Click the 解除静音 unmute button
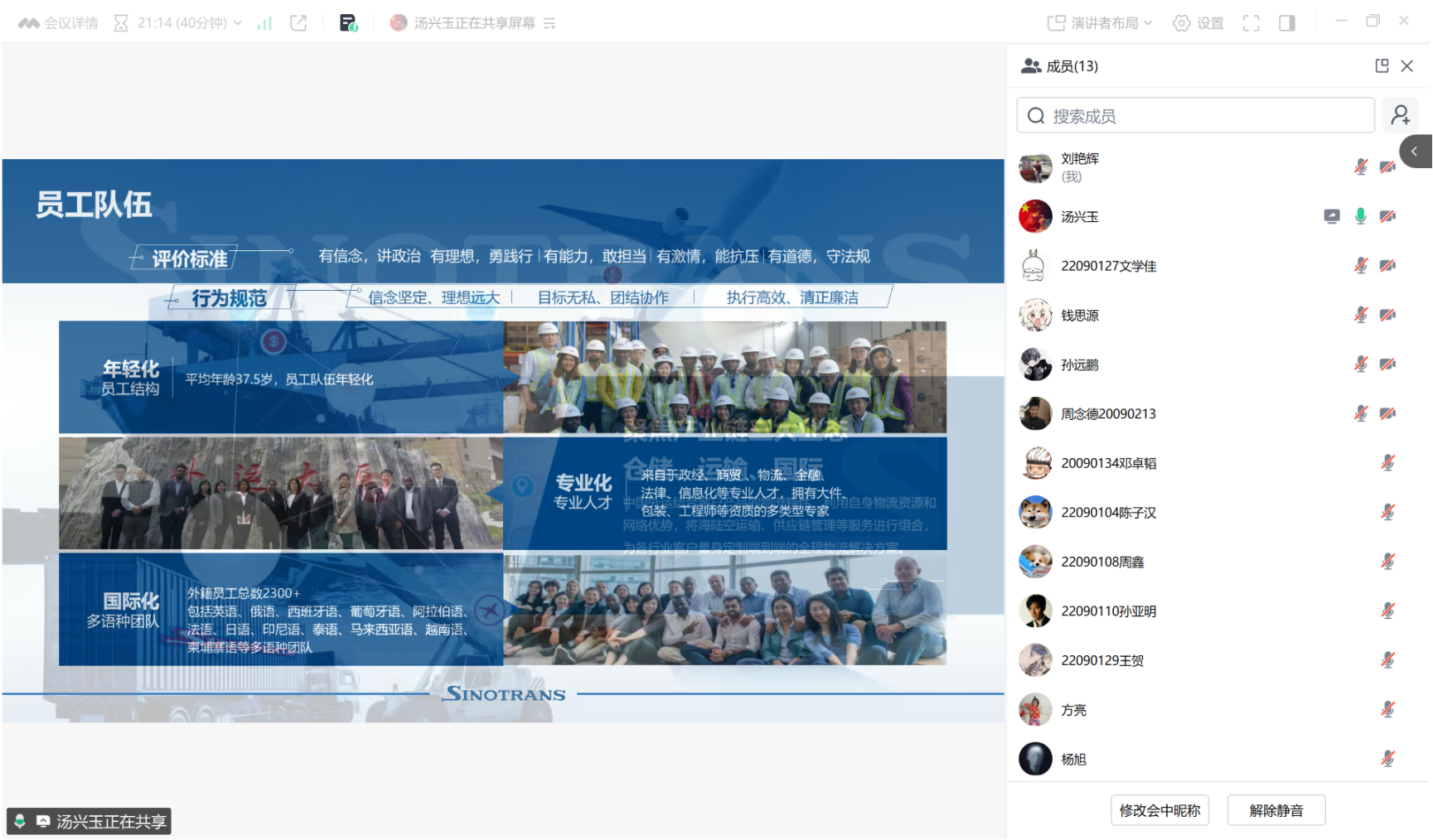This screenshot has width=1433, height=840. 1276,810
